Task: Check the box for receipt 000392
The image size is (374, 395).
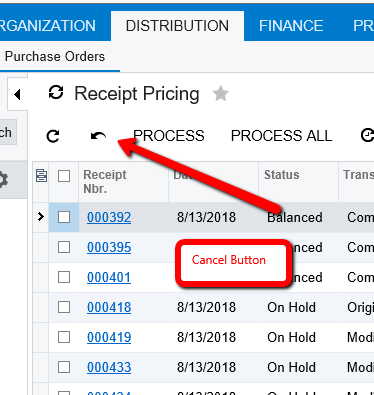Action: 64,217
